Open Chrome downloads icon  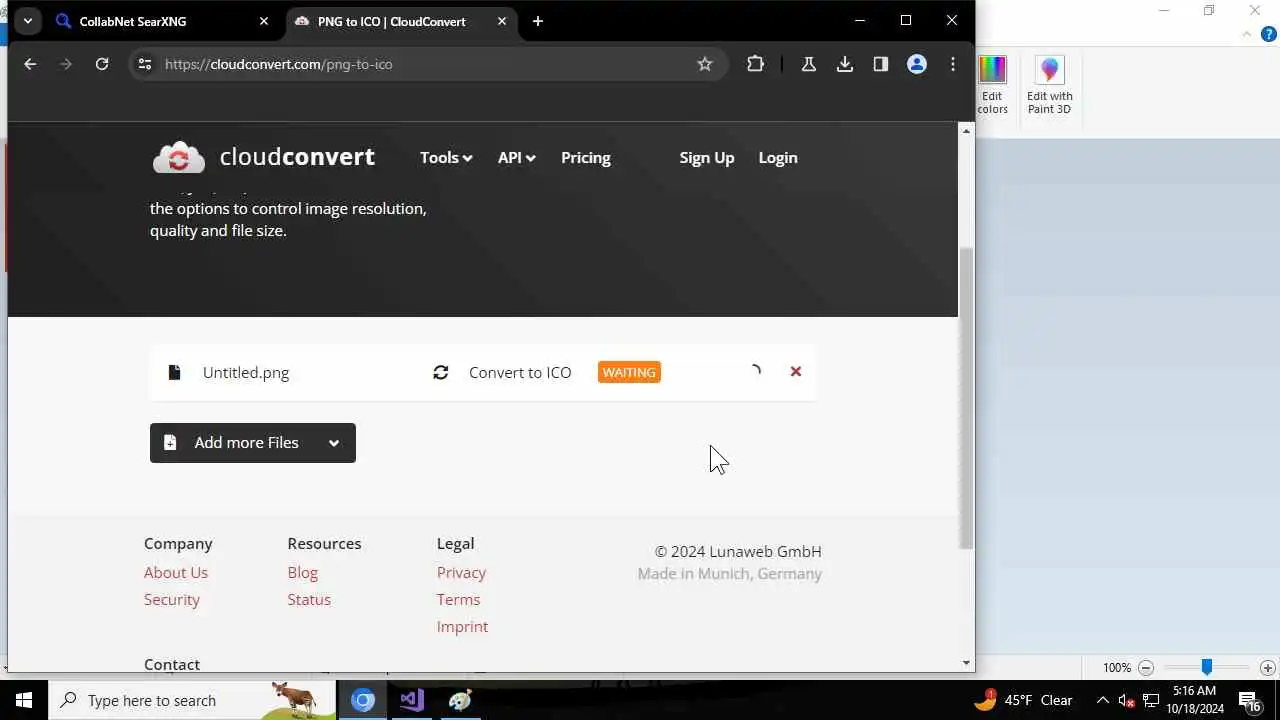pyautogui.click(x=845, y=64)
